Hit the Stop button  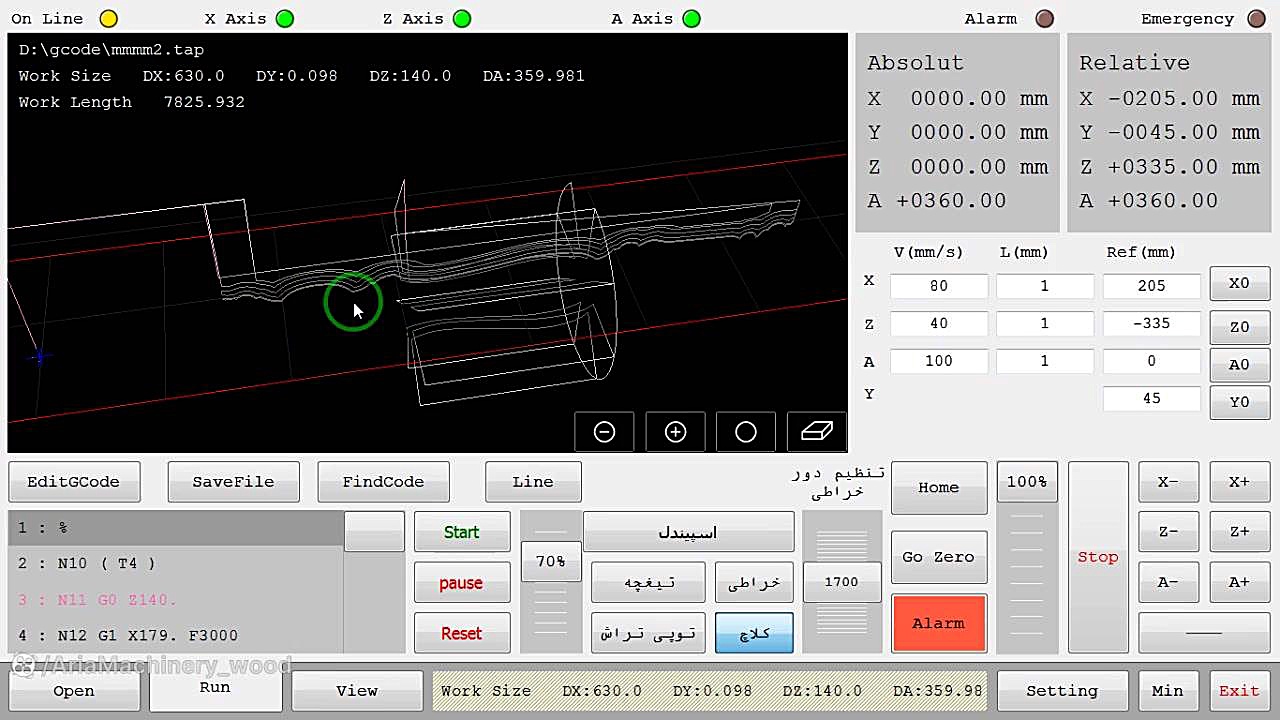pyautogui.click(x=1098, y=557)
